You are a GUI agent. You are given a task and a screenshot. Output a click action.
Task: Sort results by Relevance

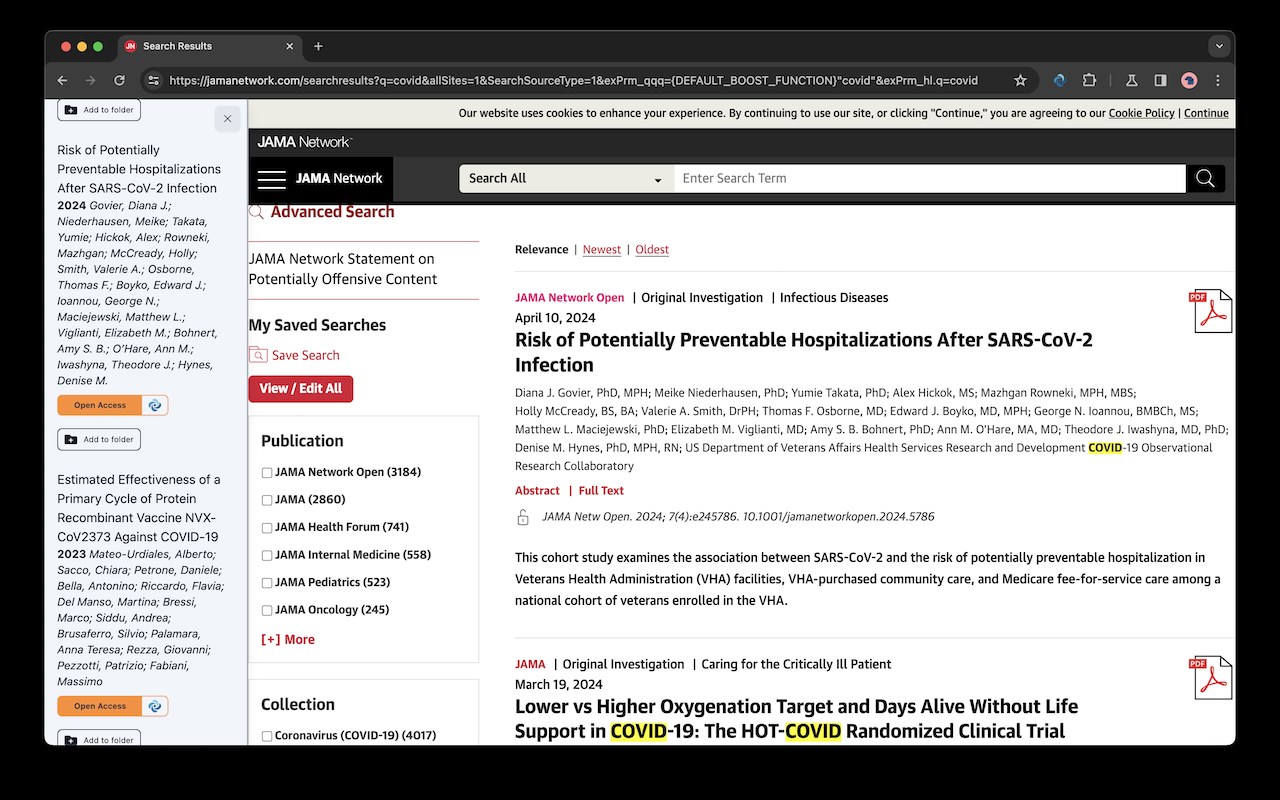(541, 250)
